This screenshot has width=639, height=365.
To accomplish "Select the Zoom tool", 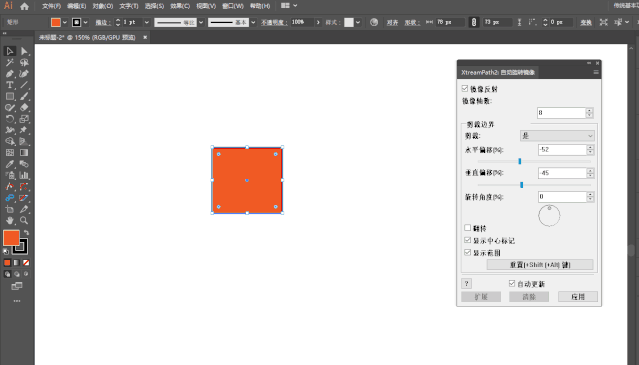I will tap(24, 221).
